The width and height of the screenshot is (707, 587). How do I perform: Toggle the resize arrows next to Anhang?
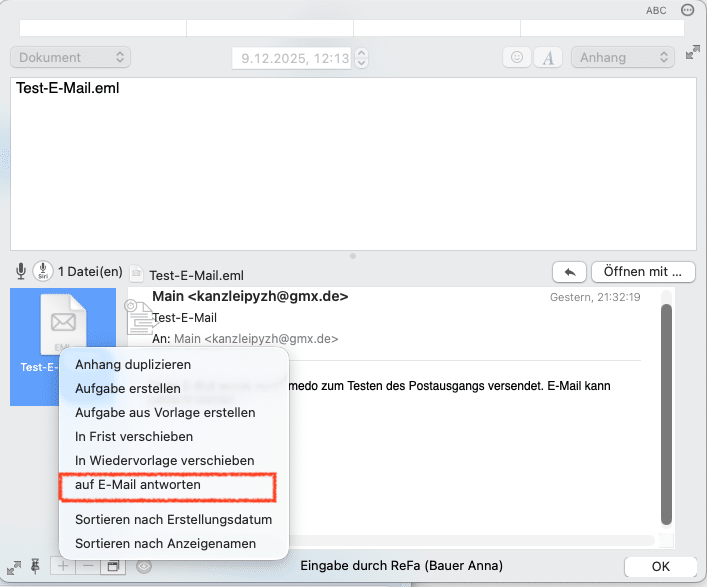[x=692, y=53]
